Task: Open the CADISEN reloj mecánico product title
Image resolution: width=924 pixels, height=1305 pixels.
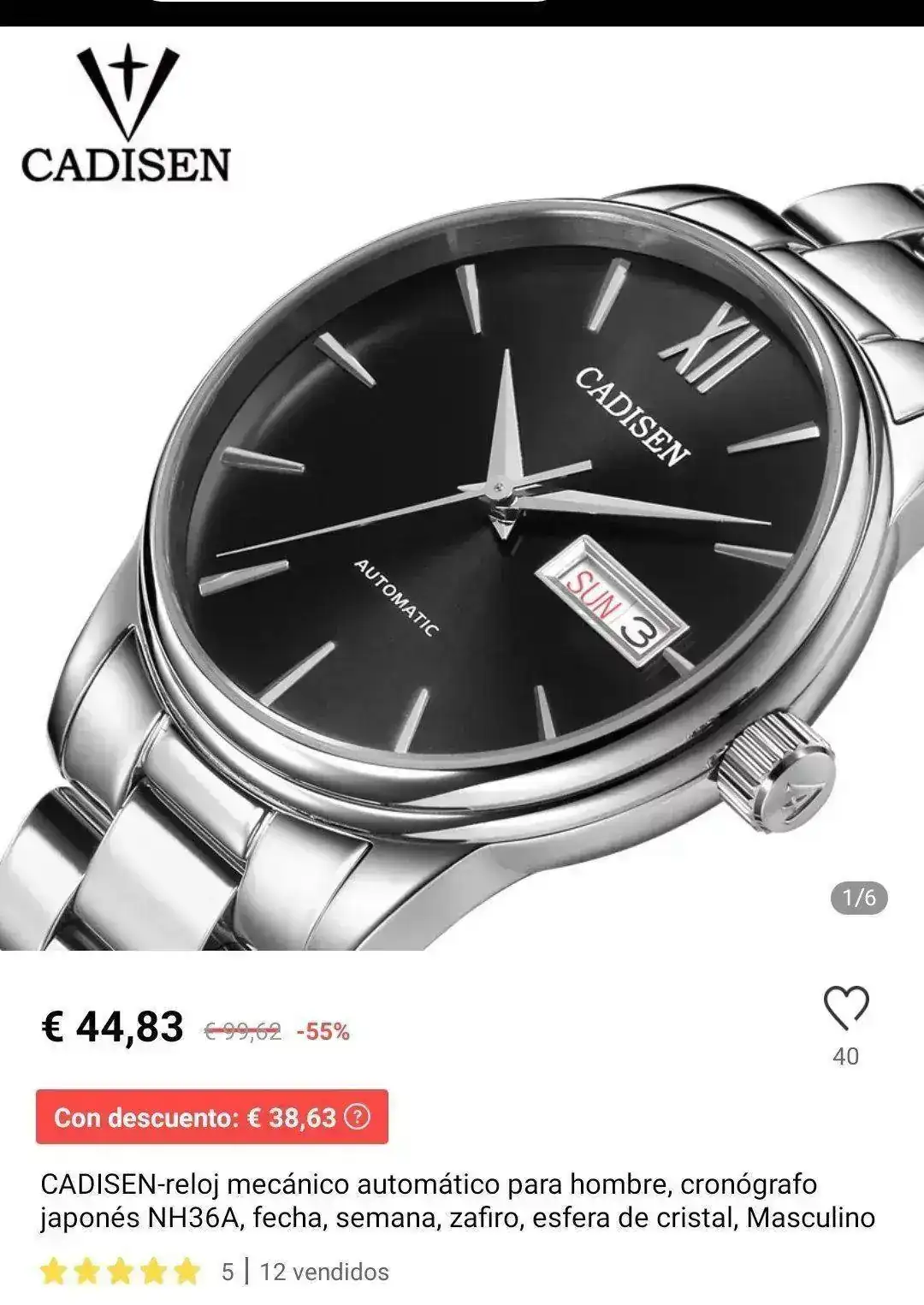Action: click(x=458, y=1201)
